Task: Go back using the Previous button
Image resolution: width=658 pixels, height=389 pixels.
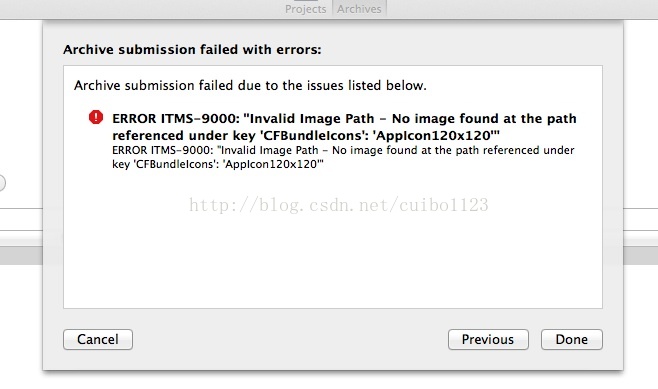Action: 488,339
